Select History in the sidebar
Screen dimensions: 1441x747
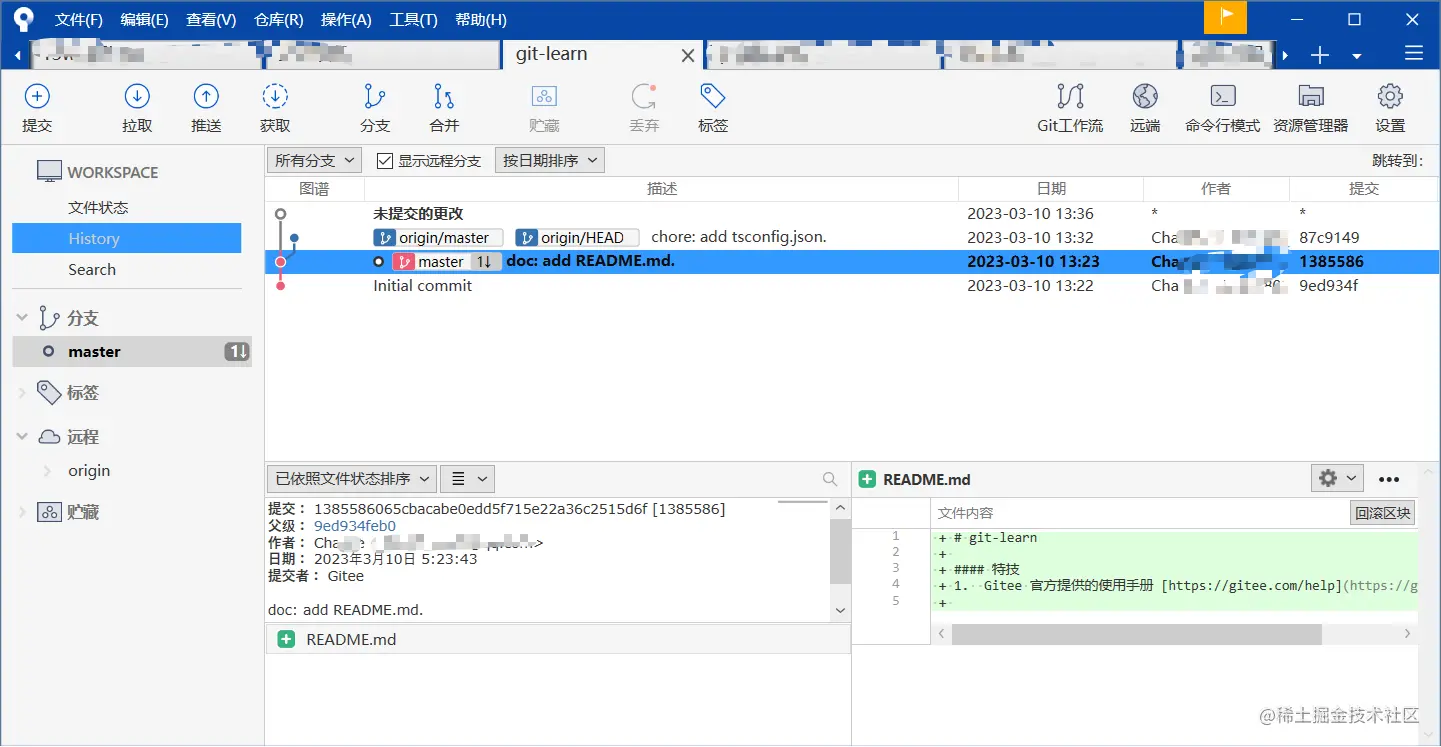126,238
